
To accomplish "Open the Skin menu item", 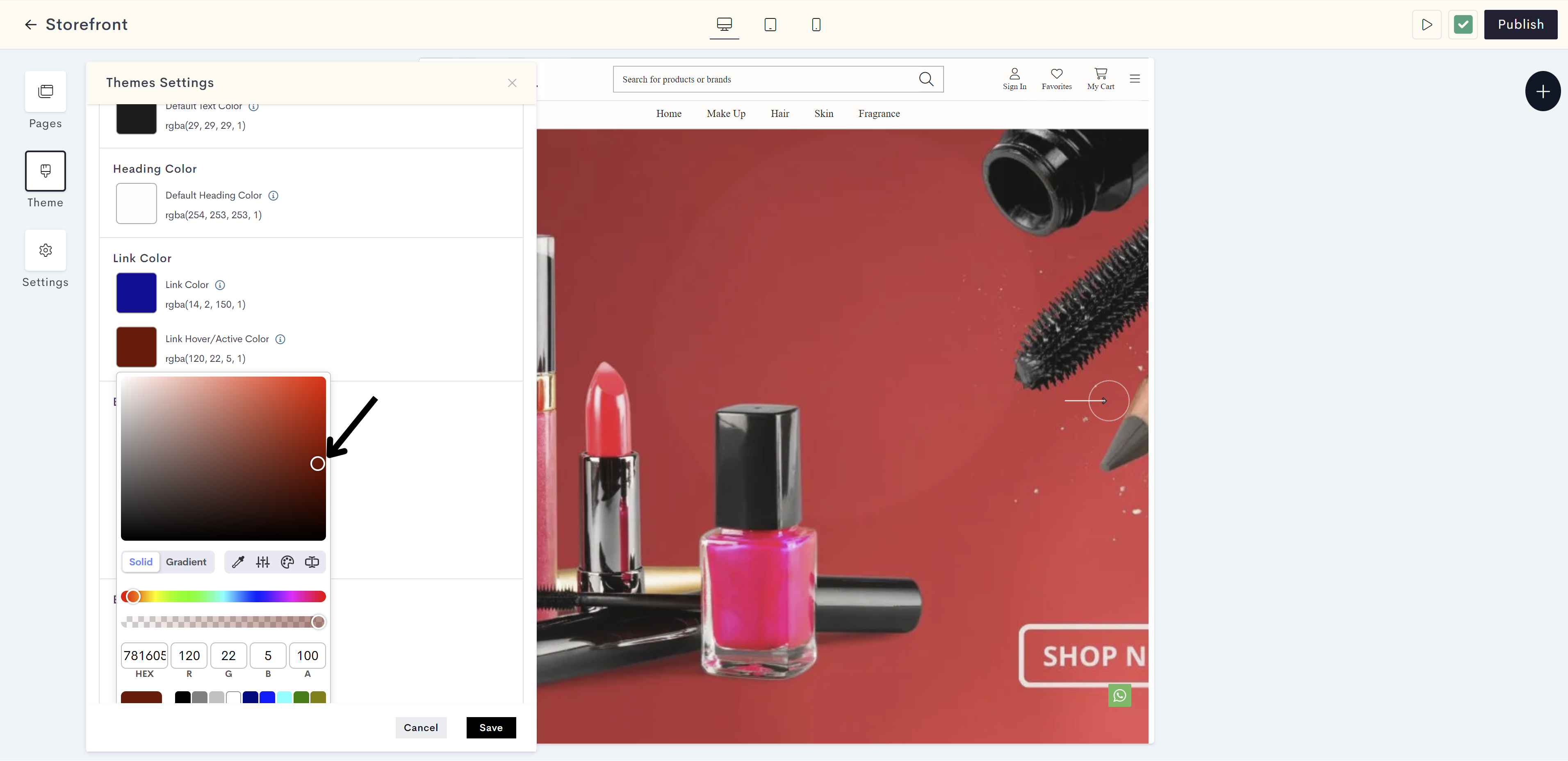I will tap(823, 114).
